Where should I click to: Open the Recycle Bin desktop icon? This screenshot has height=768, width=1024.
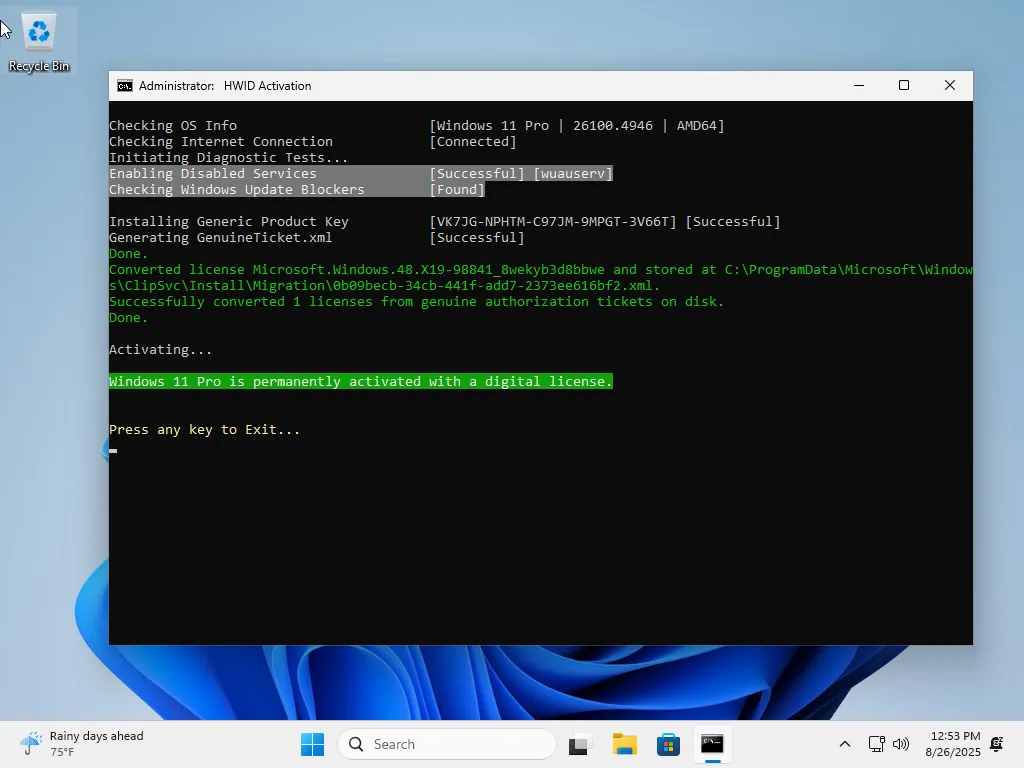[39, 42]
